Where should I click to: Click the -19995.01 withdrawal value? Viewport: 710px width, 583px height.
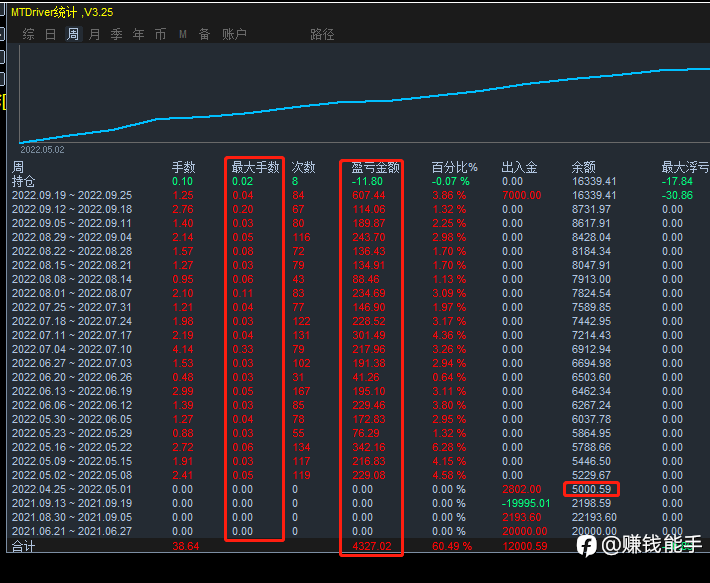(x=526, y=504)
